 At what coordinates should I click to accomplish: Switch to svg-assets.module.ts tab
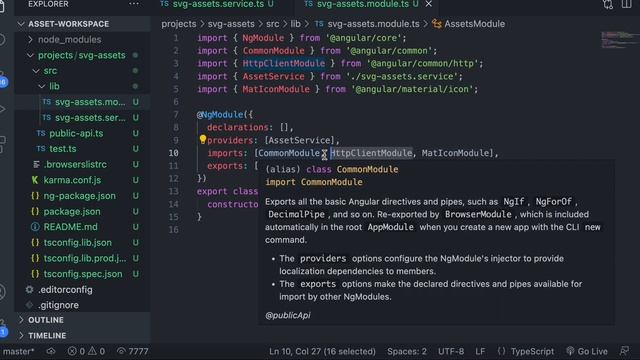[362, 4]
